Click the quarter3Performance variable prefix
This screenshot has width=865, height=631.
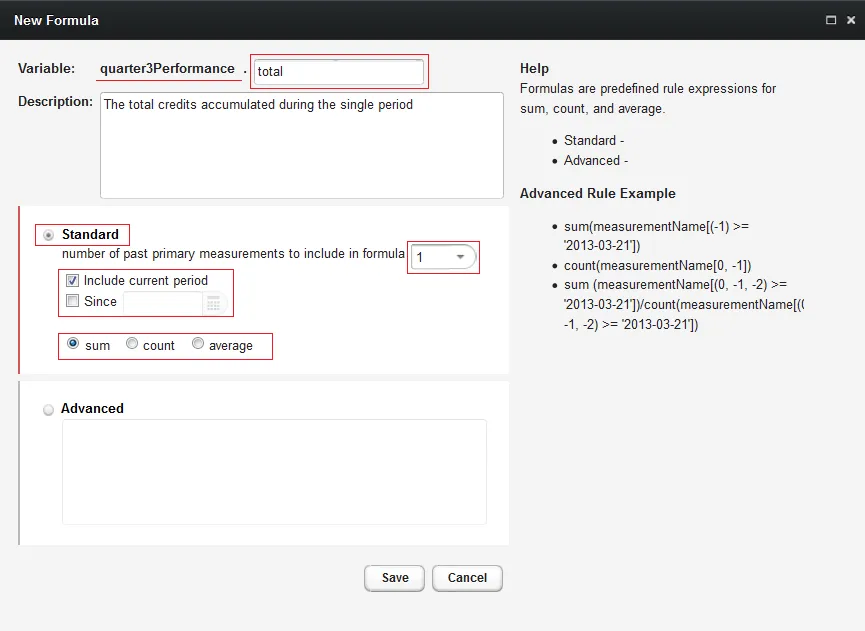(167, 68)
